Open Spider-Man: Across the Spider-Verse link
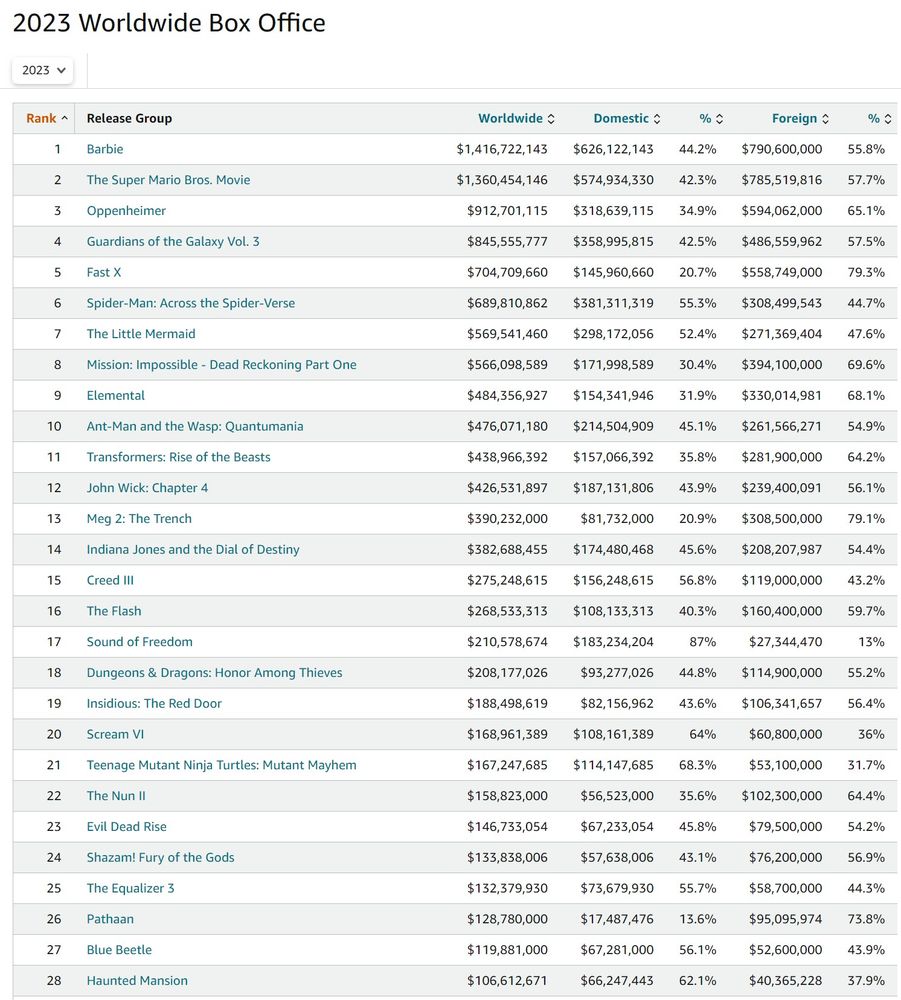The width and height of the screenshot is (901, 1000). coord(191,304)
